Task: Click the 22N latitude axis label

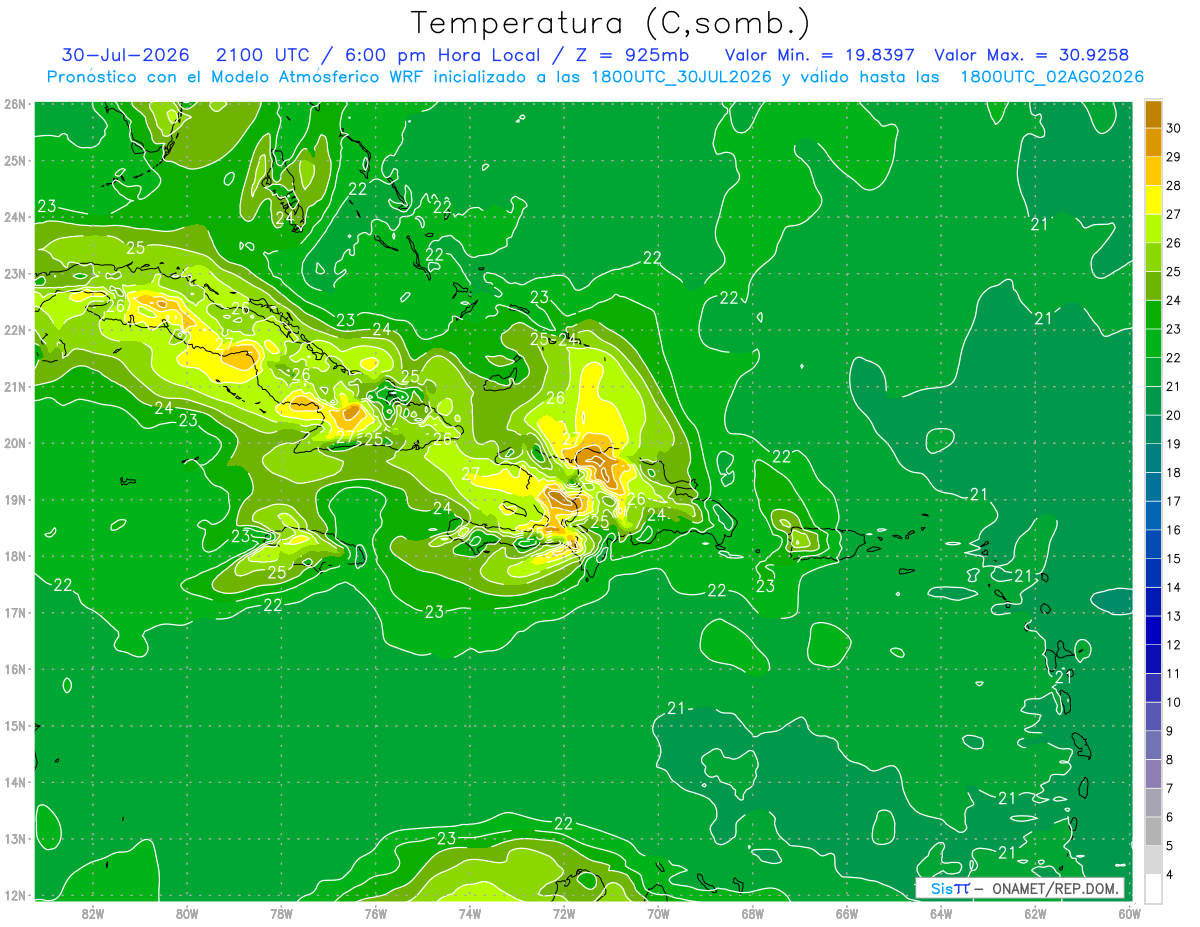Action: (x=16, y=330)
